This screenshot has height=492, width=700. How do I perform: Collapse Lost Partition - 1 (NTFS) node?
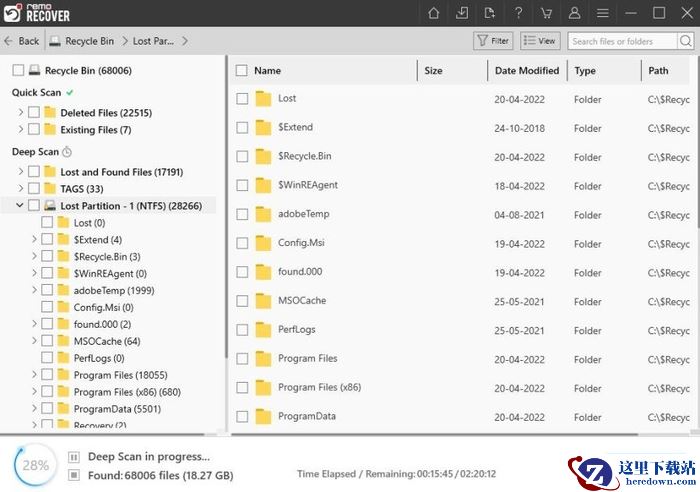[20, 205]
